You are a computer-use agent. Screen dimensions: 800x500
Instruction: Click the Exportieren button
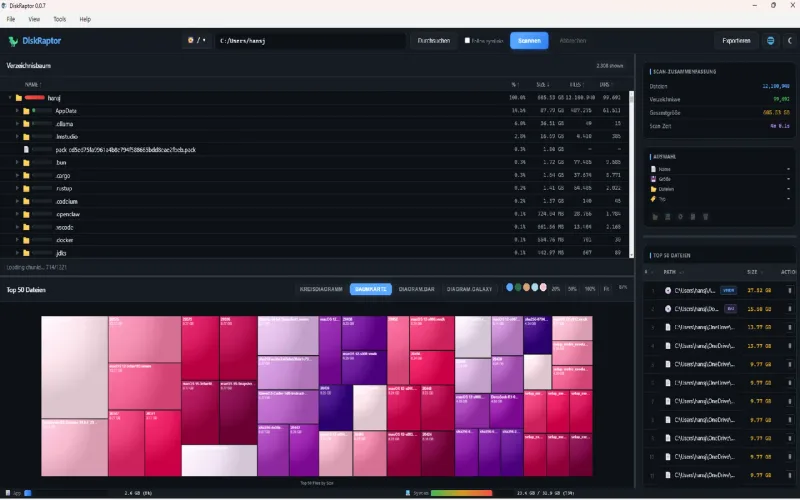736,41
